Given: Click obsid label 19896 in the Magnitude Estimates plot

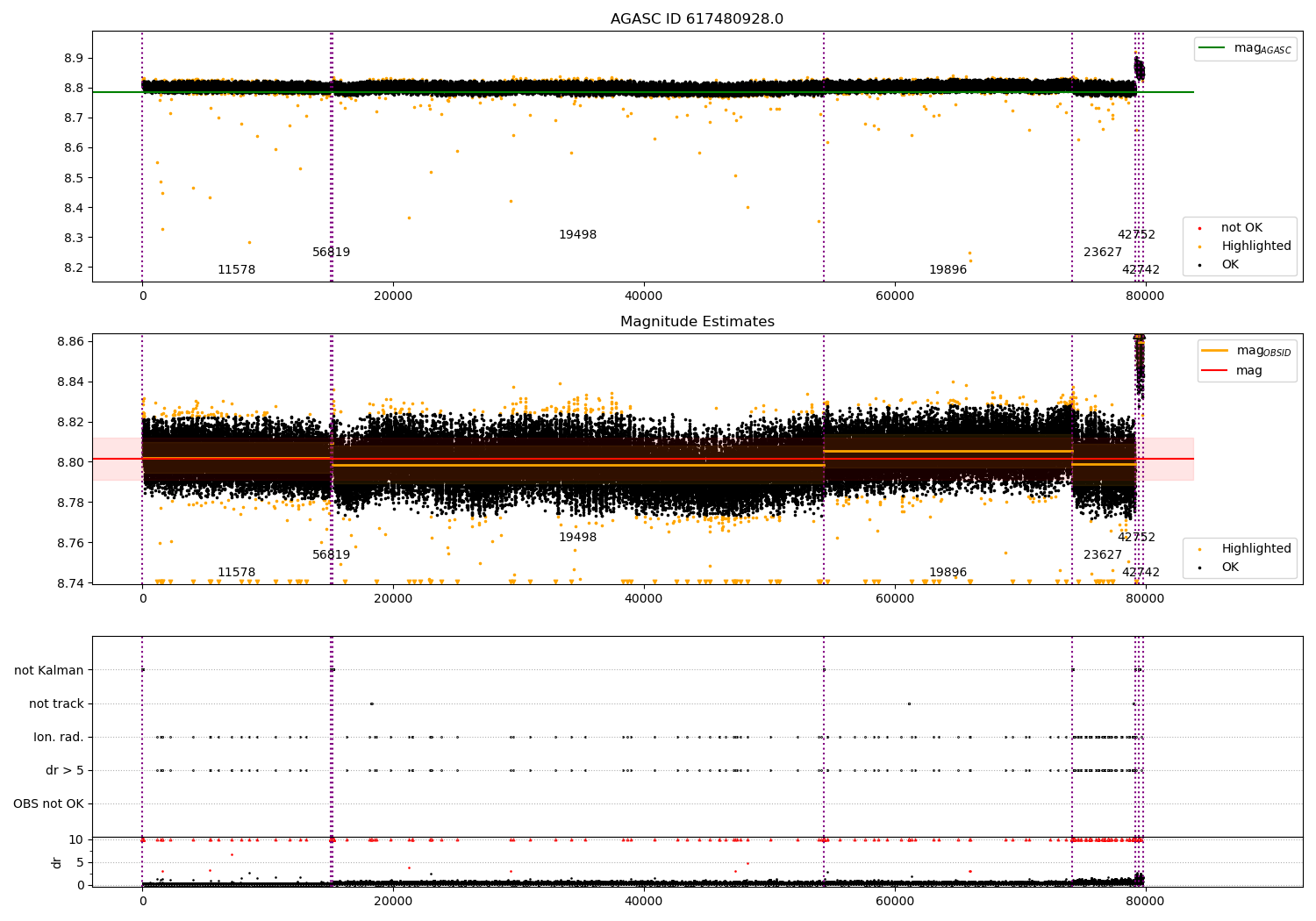Looking at the screenshot, I should 948,573.
